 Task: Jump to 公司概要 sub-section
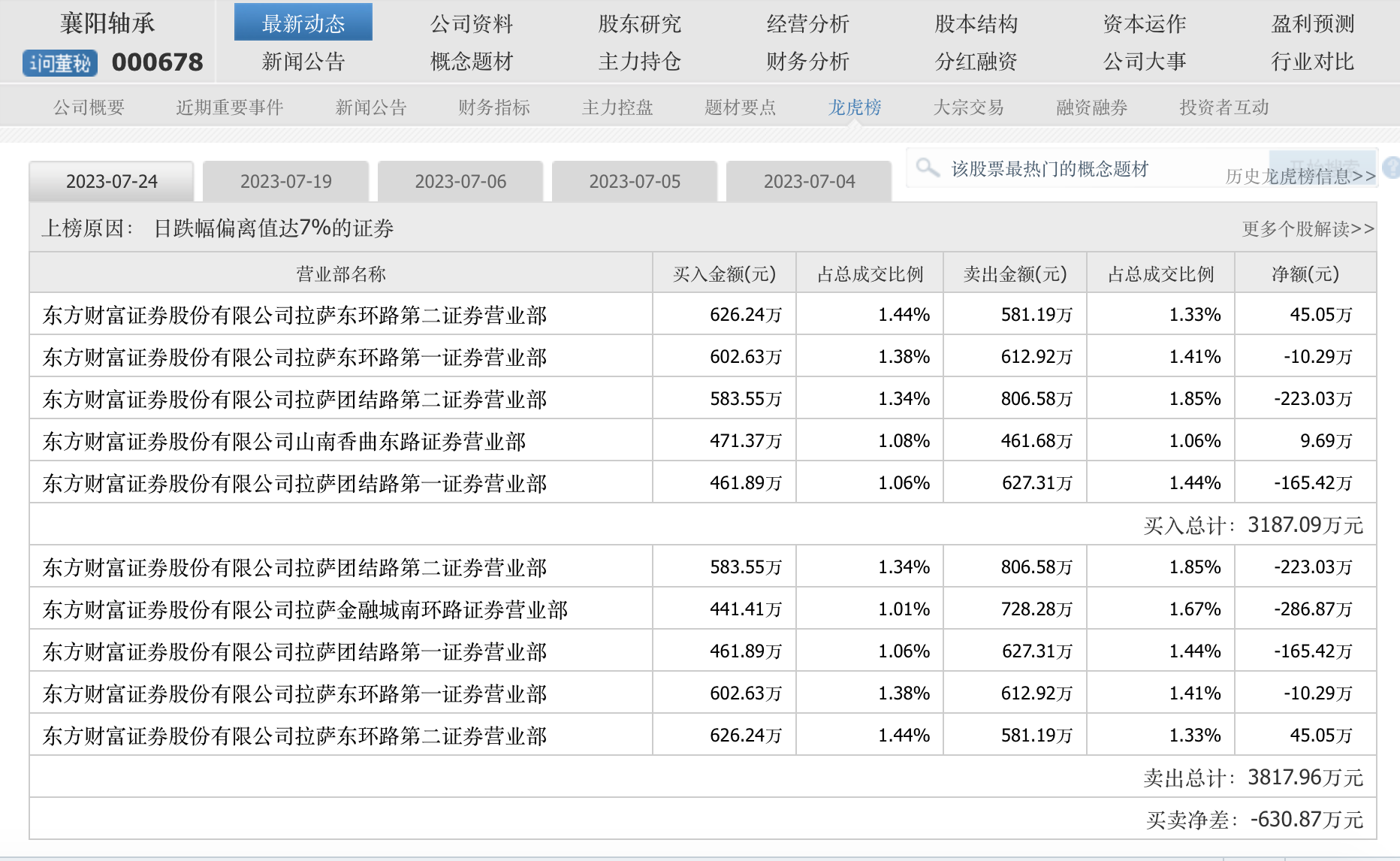pos(89,107)
